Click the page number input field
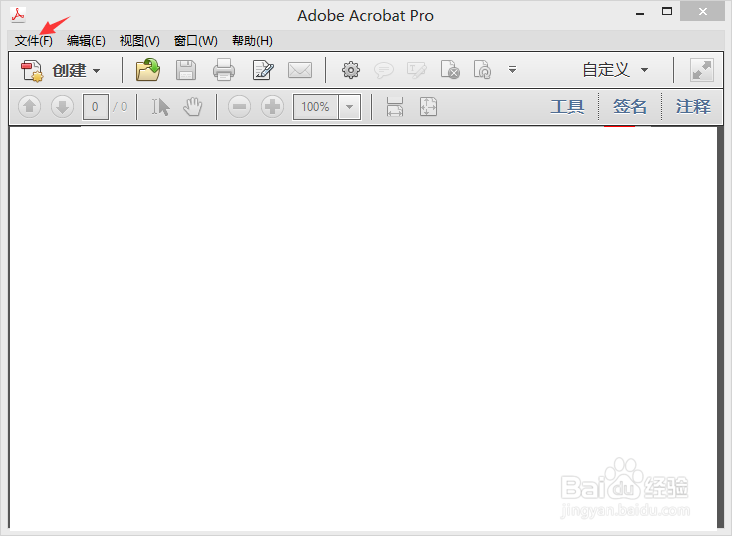Viewport: 732px width, 536px height. [96, 107]
